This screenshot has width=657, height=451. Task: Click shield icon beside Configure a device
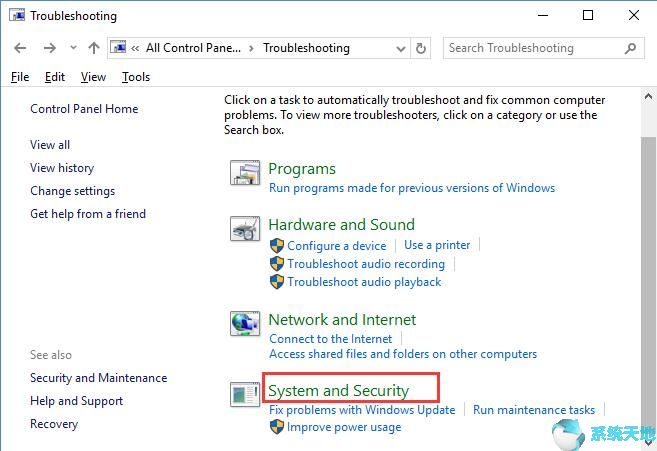(x=277, y=246)
